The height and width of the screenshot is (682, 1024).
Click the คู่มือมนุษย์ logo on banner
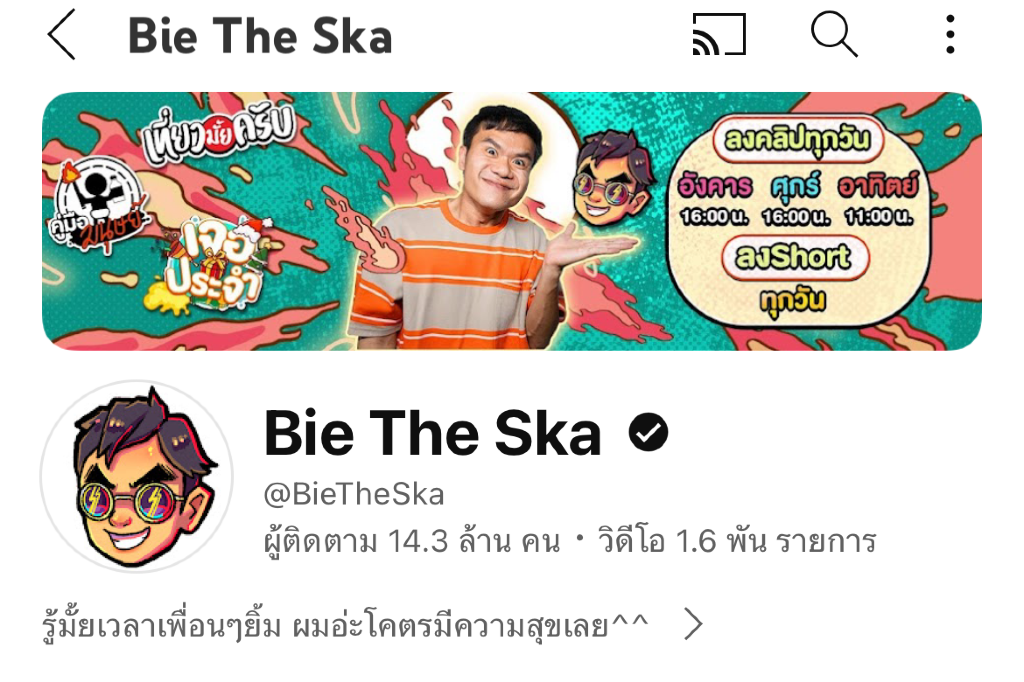(98, 205)
